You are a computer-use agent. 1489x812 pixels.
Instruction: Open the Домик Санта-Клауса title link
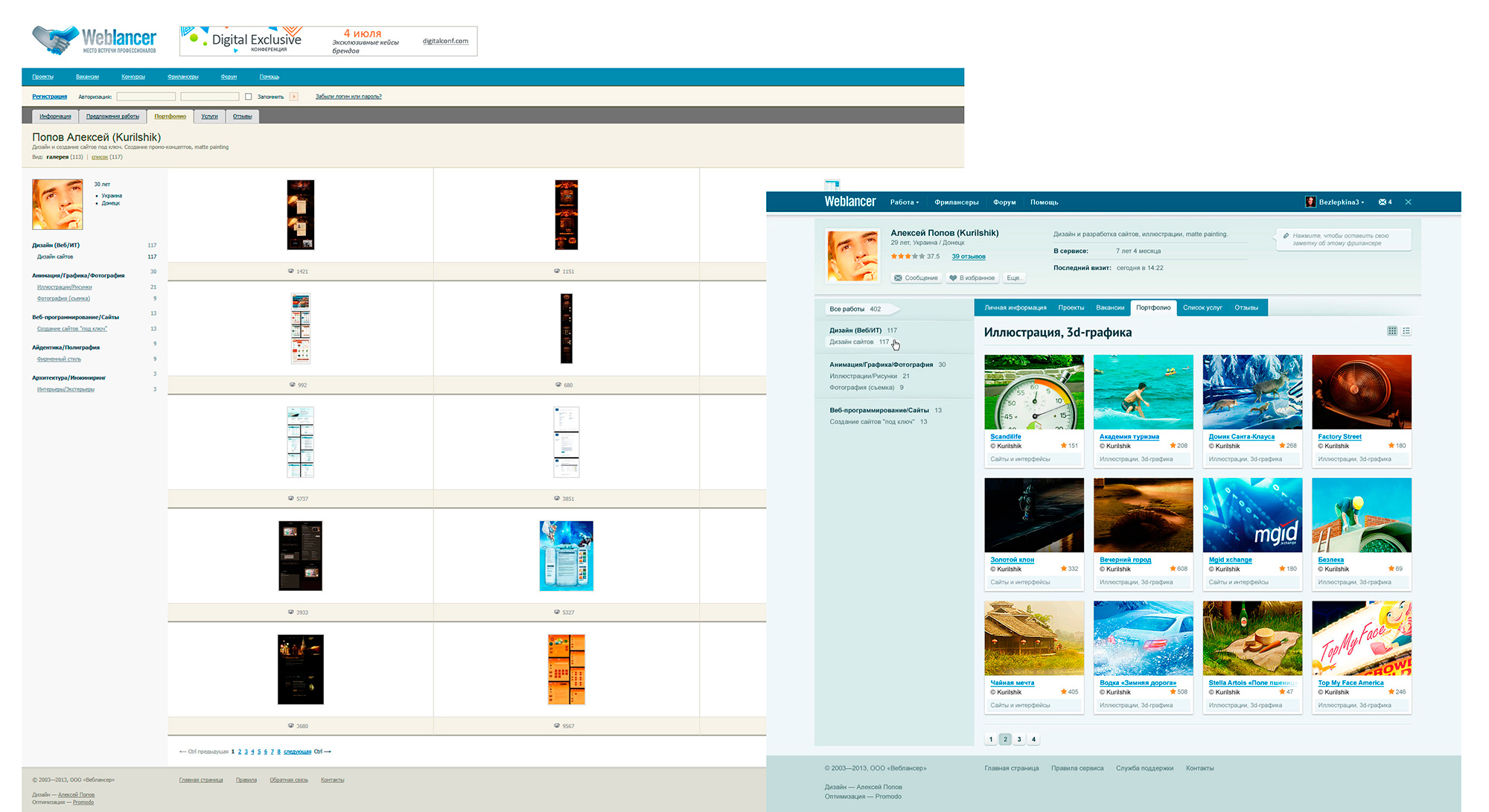[x=1241, y=436]
